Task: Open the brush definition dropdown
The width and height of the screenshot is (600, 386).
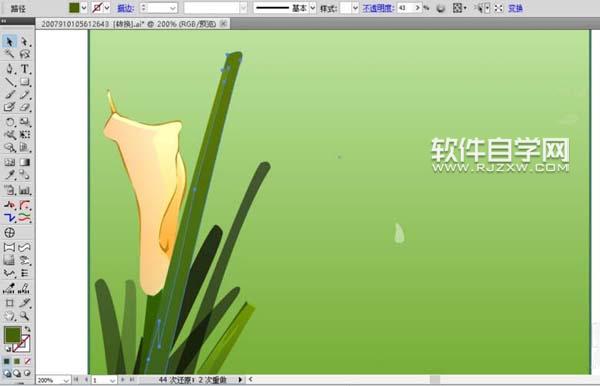Action: 243,8
